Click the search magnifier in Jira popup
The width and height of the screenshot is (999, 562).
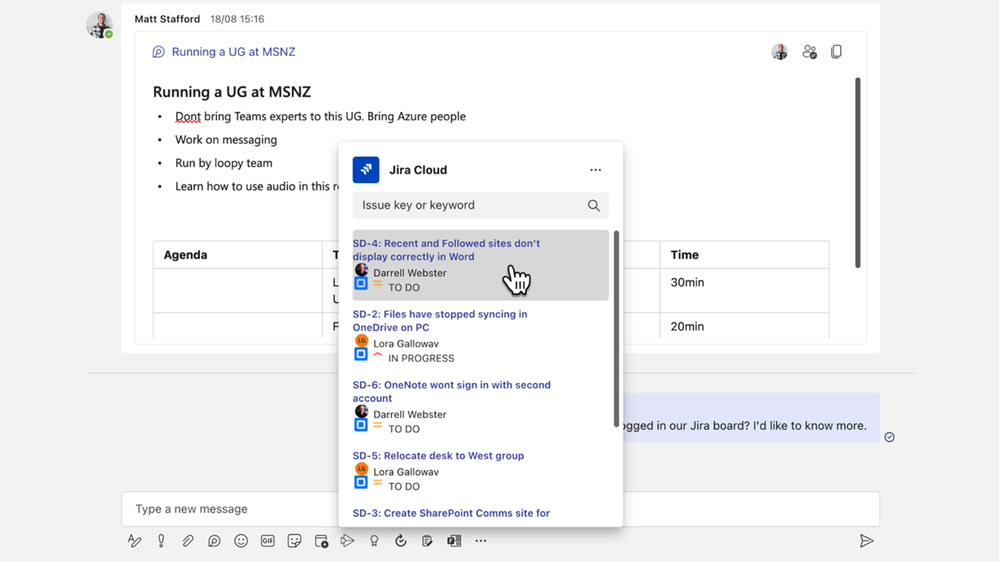click(x=593, y=205)
